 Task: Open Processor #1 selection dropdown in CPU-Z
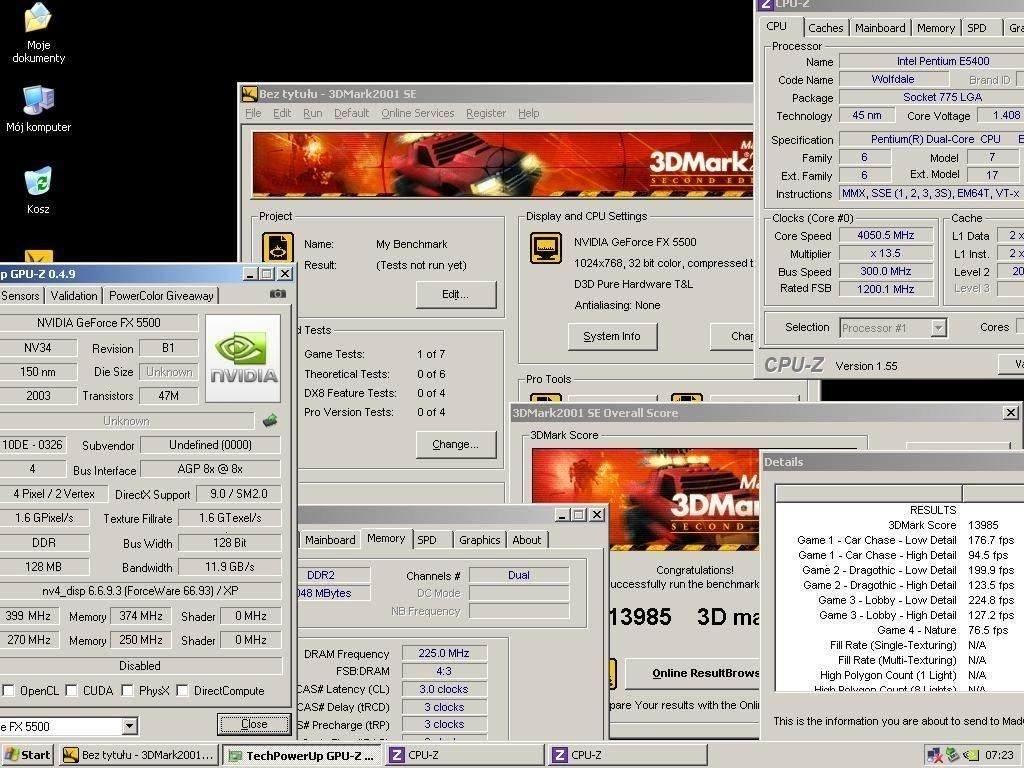938,328
